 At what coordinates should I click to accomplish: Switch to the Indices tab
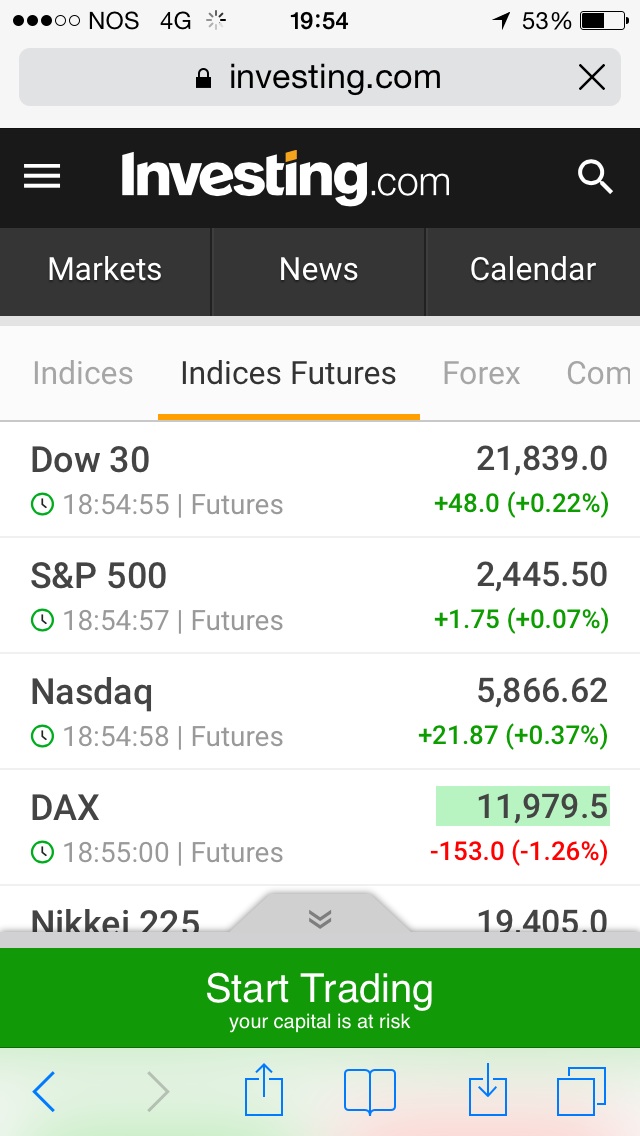(83, 374)
